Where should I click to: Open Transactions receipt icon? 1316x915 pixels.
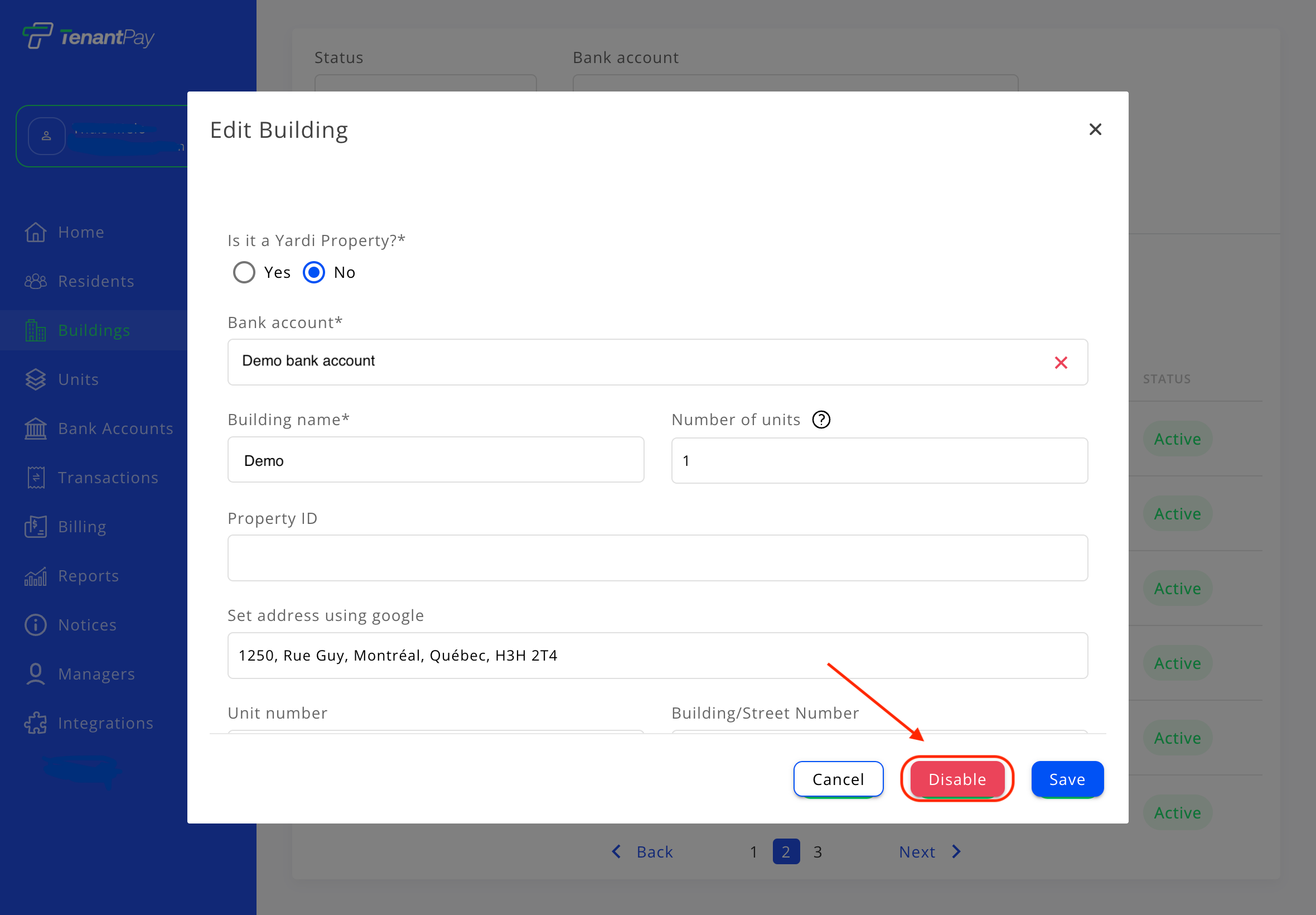click(x=36, y=478)
